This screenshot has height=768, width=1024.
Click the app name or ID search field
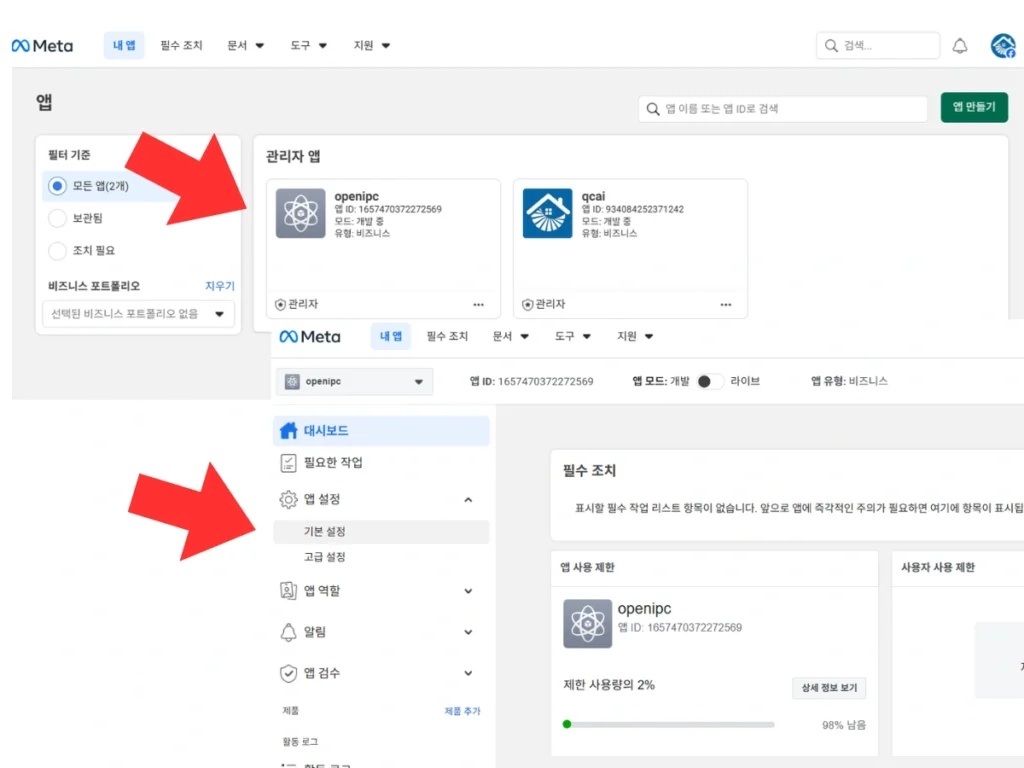[782, 109]
